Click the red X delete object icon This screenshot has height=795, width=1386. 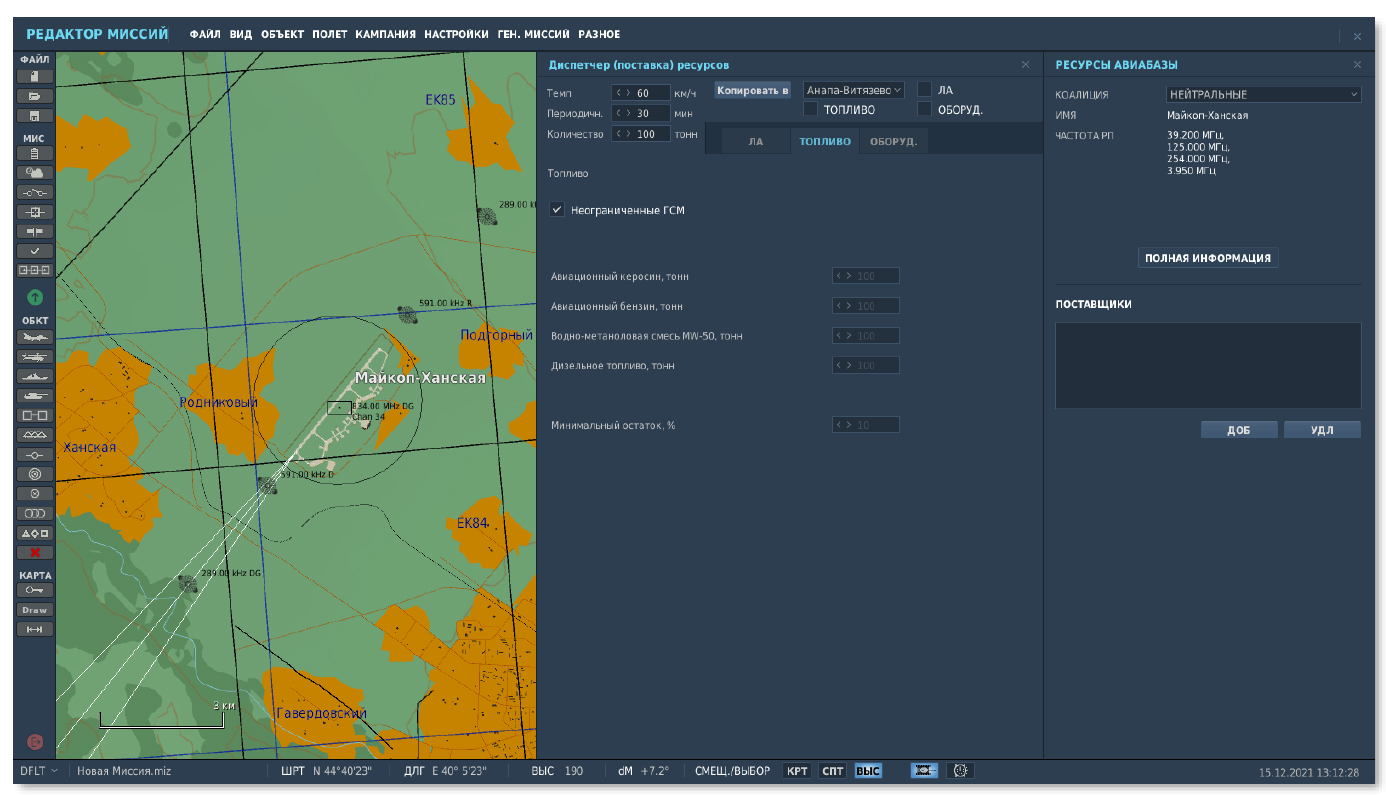coord(34,552)
